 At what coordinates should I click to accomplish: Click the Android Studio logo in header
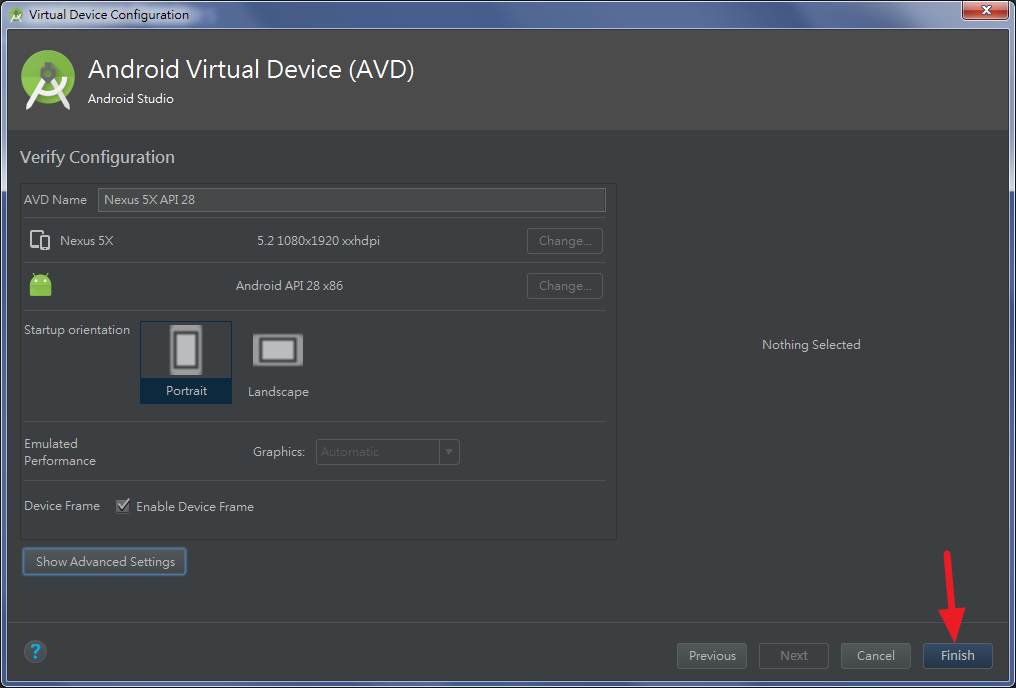(x=48, y=80)
